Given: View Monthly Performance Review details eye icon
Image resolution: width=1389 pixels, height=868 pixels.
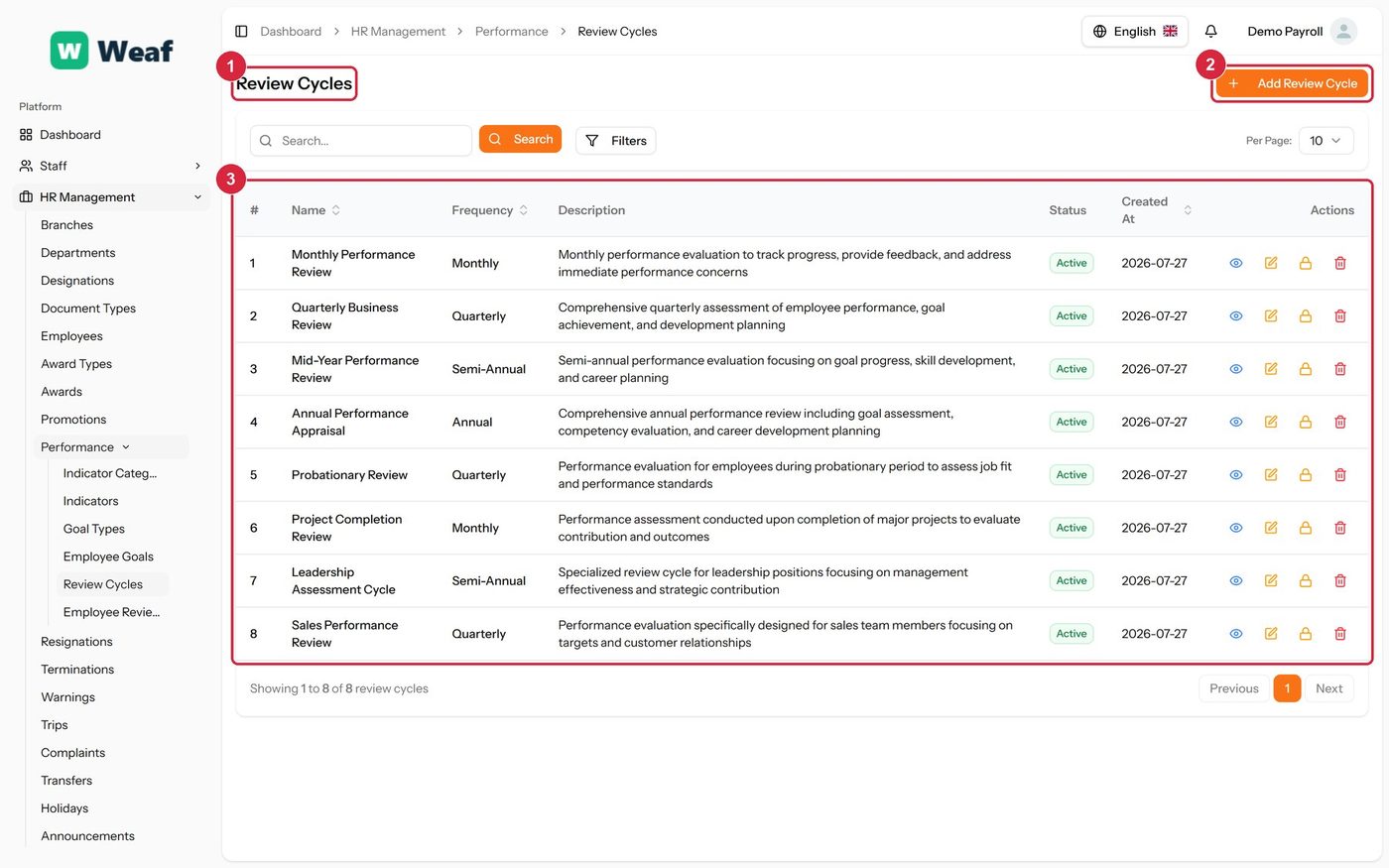Looking at the screenshot, I should point(1236,263).
